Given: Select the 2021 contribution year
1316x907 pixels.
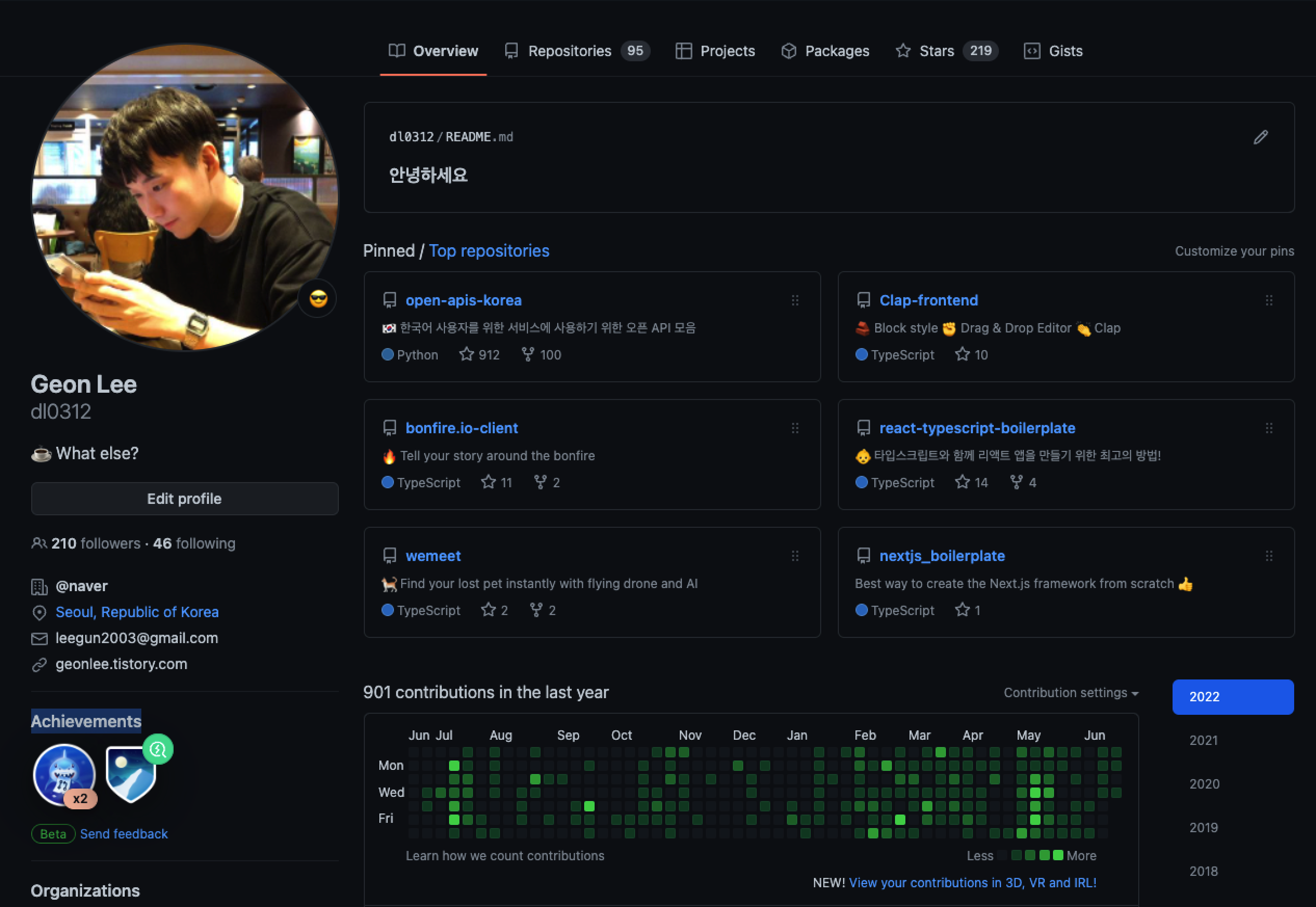Looking at the screenshot, I should point(1203,740).
